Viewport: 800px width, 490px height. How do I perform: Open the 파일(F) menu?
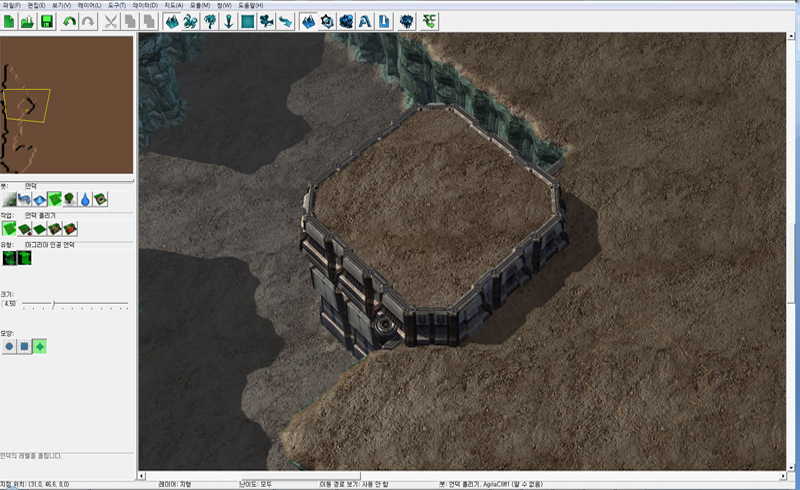click(x=11, y=5)
